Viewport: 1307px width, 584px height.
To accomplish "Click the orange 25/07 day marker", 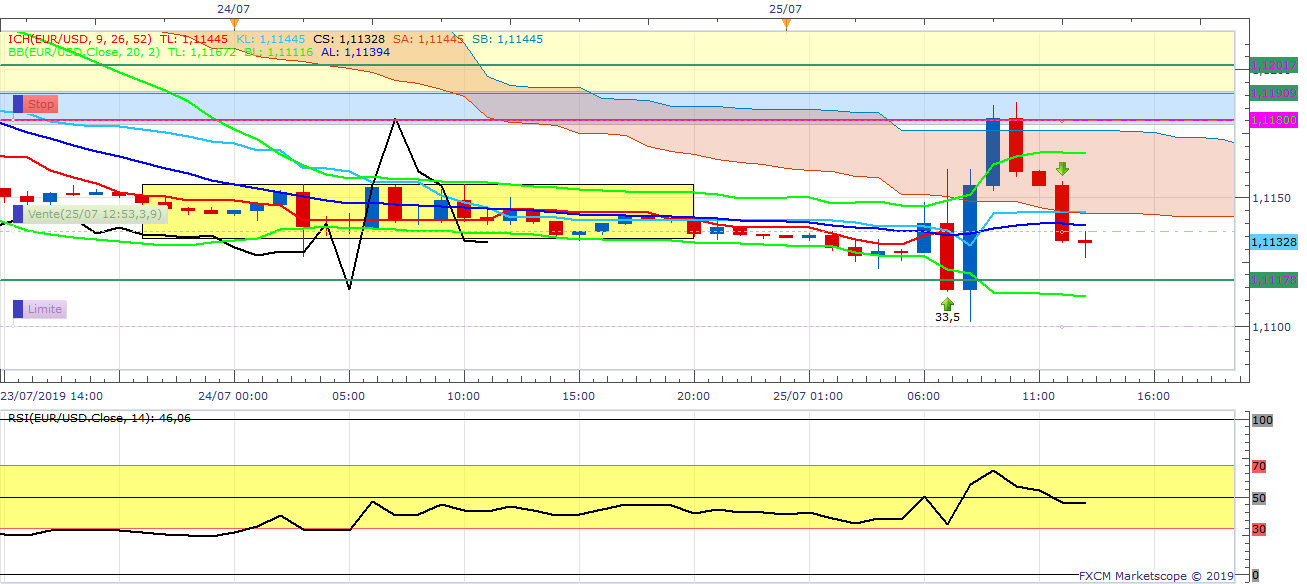I will tap(786, 23).
